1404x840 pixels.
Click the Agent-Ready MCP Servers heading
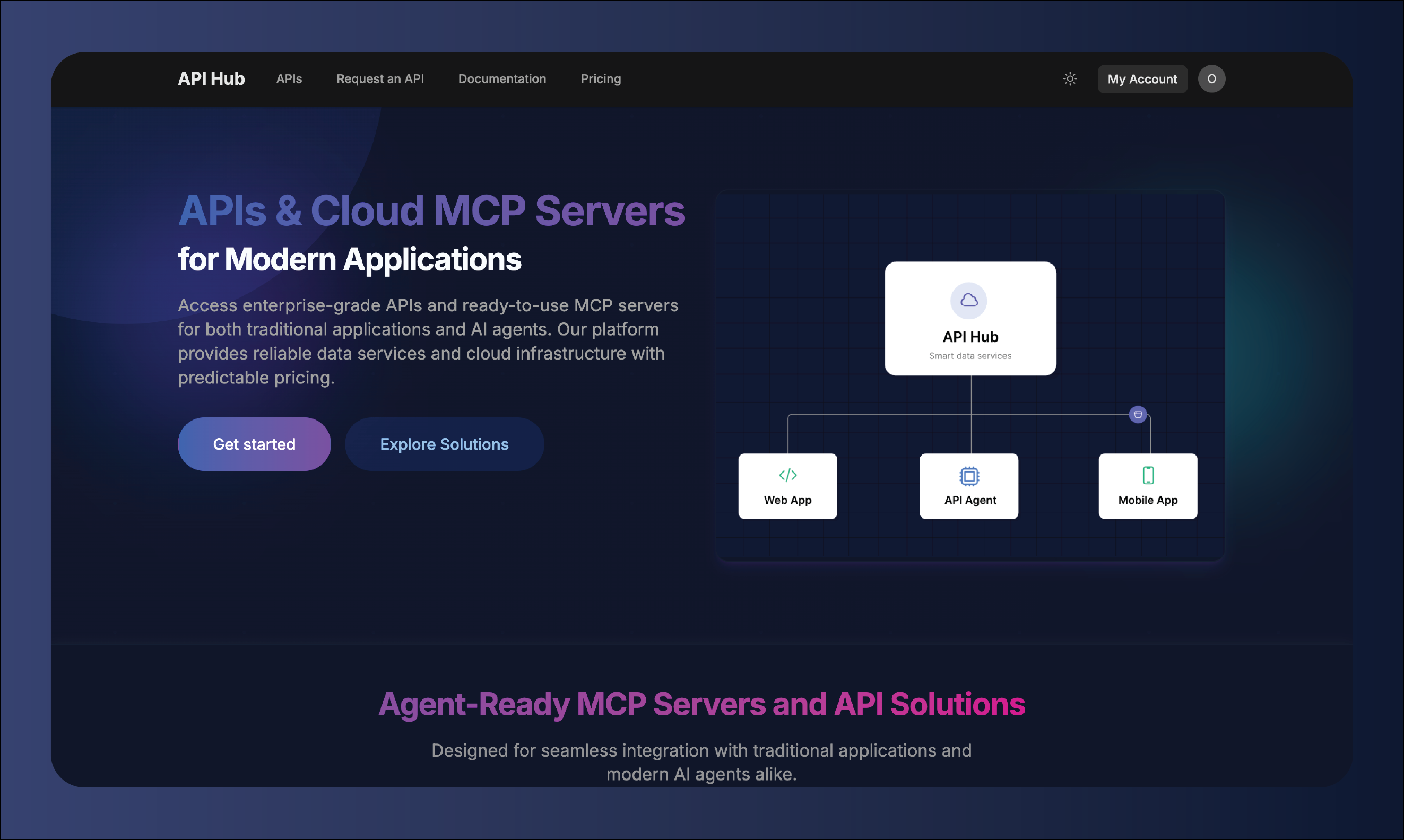pyautogui.click(x=701, y=704)
